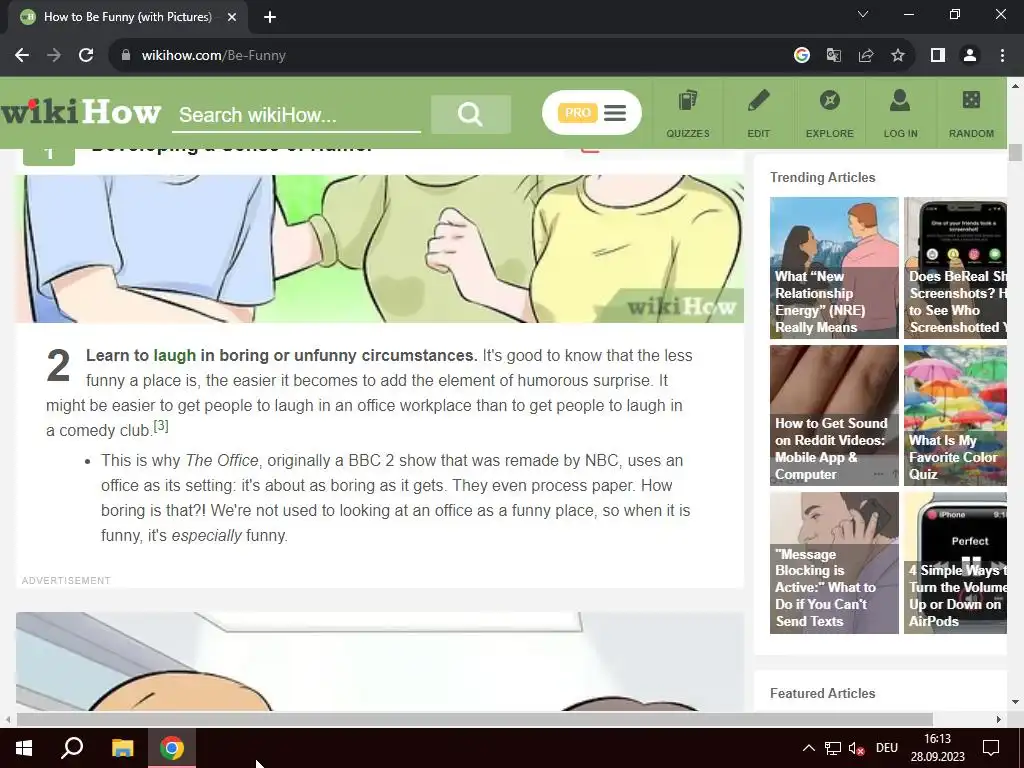Go back to previous page
Viewport: 1024px width, 768px height.
[x=22, y=56]
